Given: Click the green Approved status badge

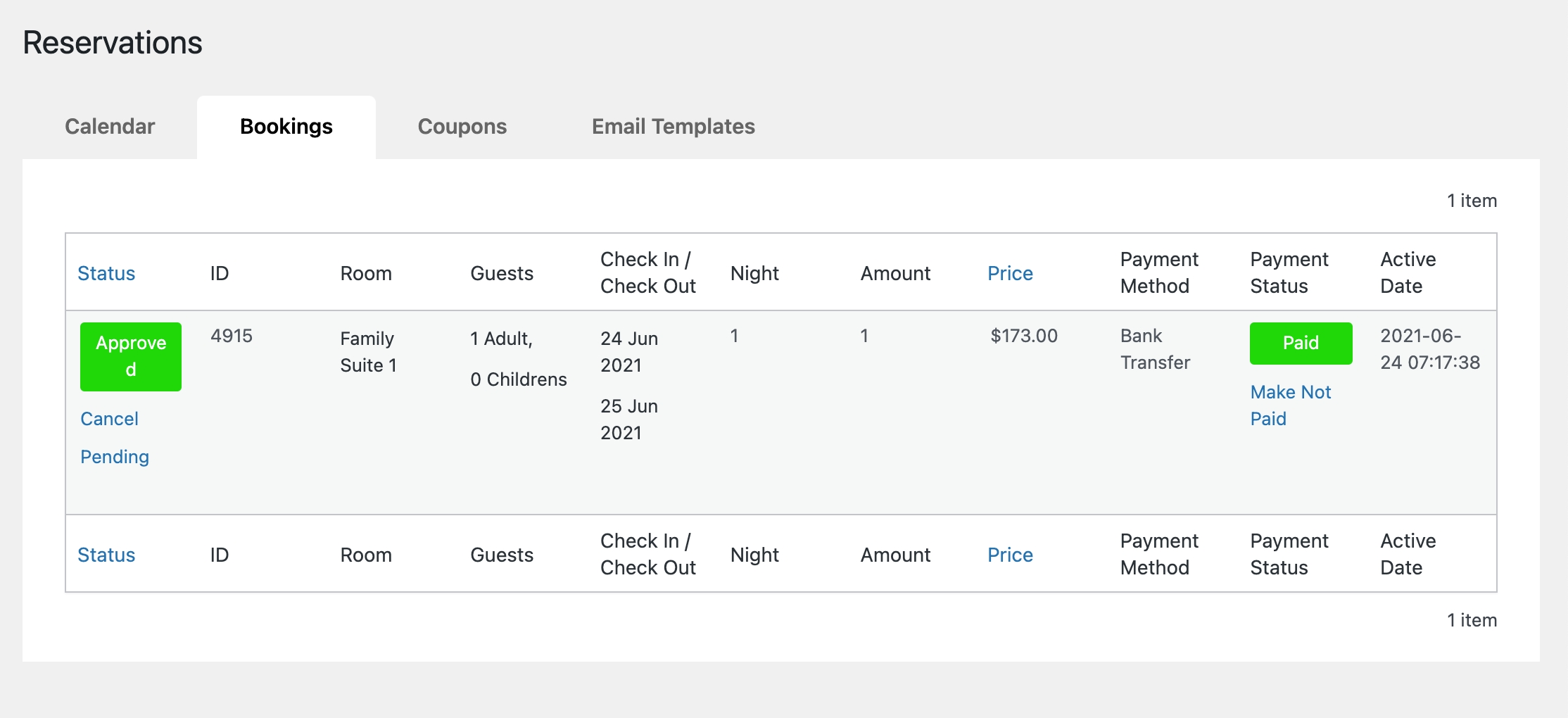Looking at the screenshot, I should pyautogui.click(x=131, y=356).
